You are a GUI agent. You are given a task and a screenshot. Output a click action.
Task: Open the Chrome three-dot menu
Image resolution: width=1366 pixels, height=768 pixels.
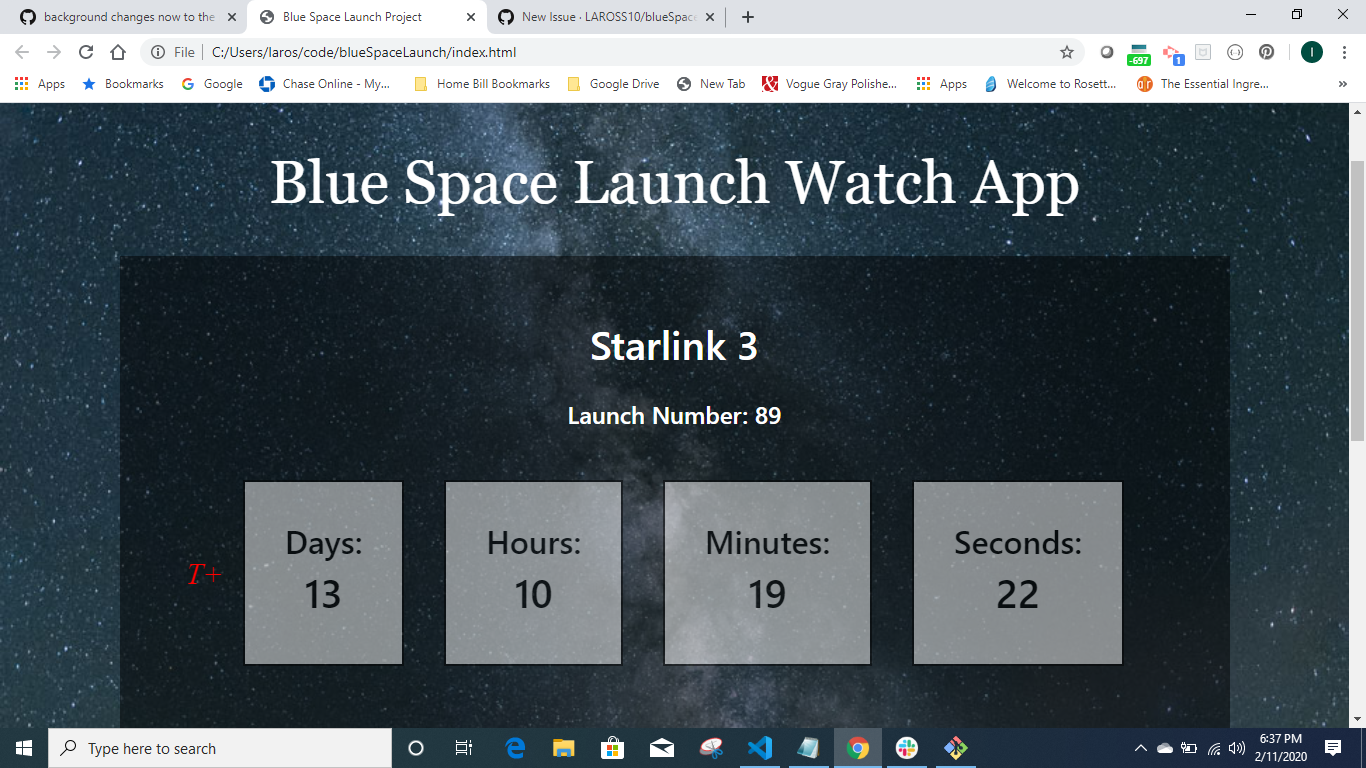1345,52
